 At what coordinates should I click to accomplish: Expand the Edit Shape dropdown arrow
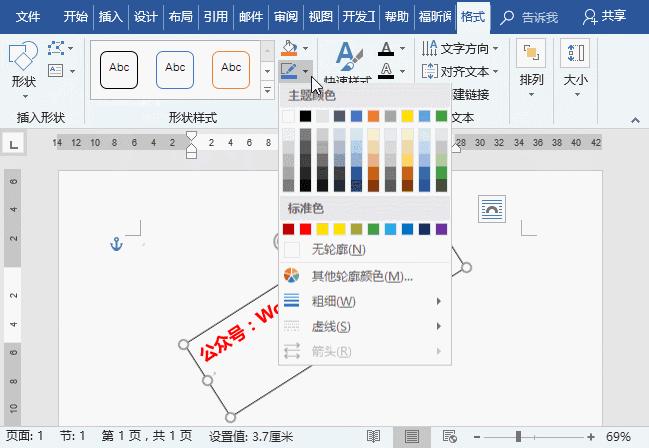click(71, 48)
